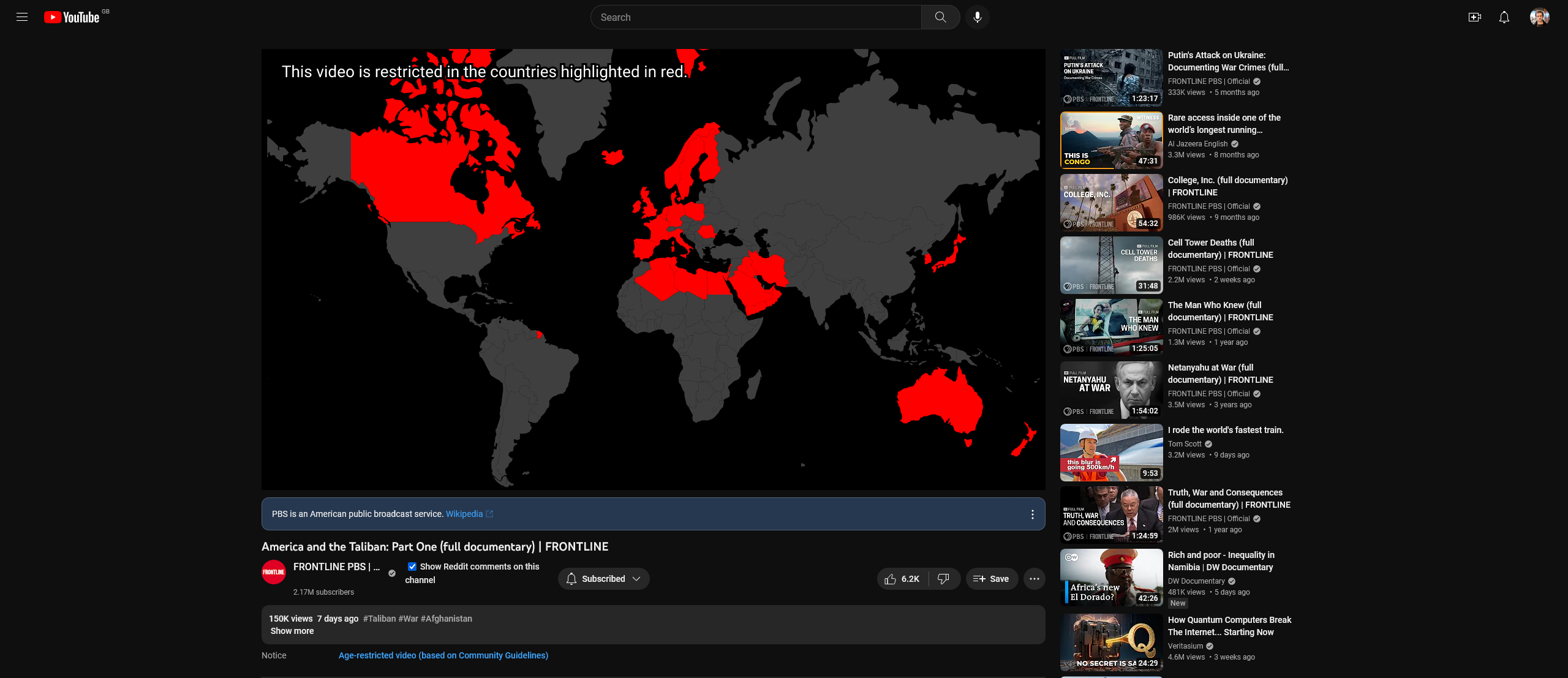
Task: Open PBS info panel kebab menu
Action: (1032, 514)
